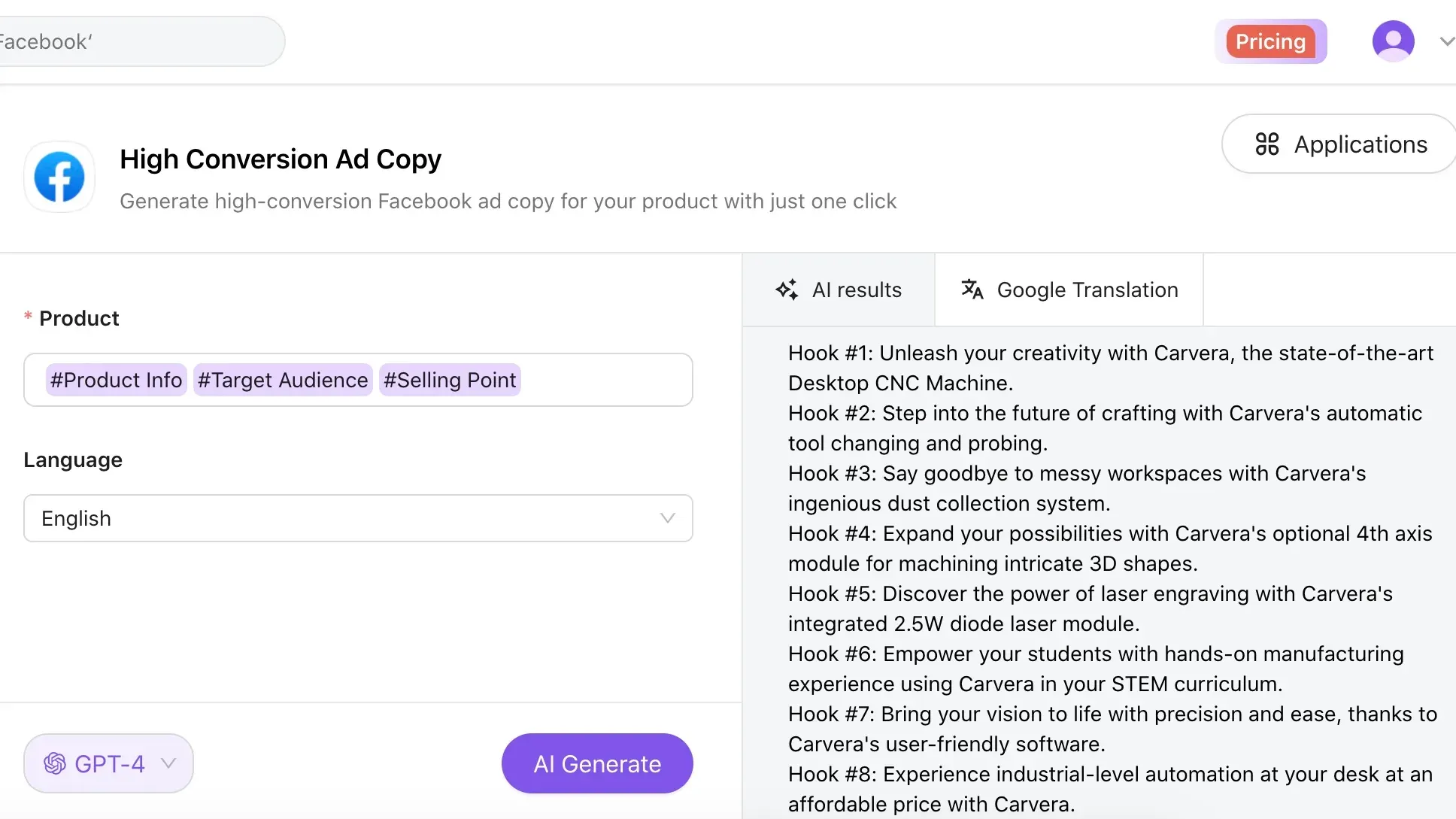Screen dimensions: 1456x819
Task: Click the GPT-4 OpenAI logo icon
Action: (55, 763)
